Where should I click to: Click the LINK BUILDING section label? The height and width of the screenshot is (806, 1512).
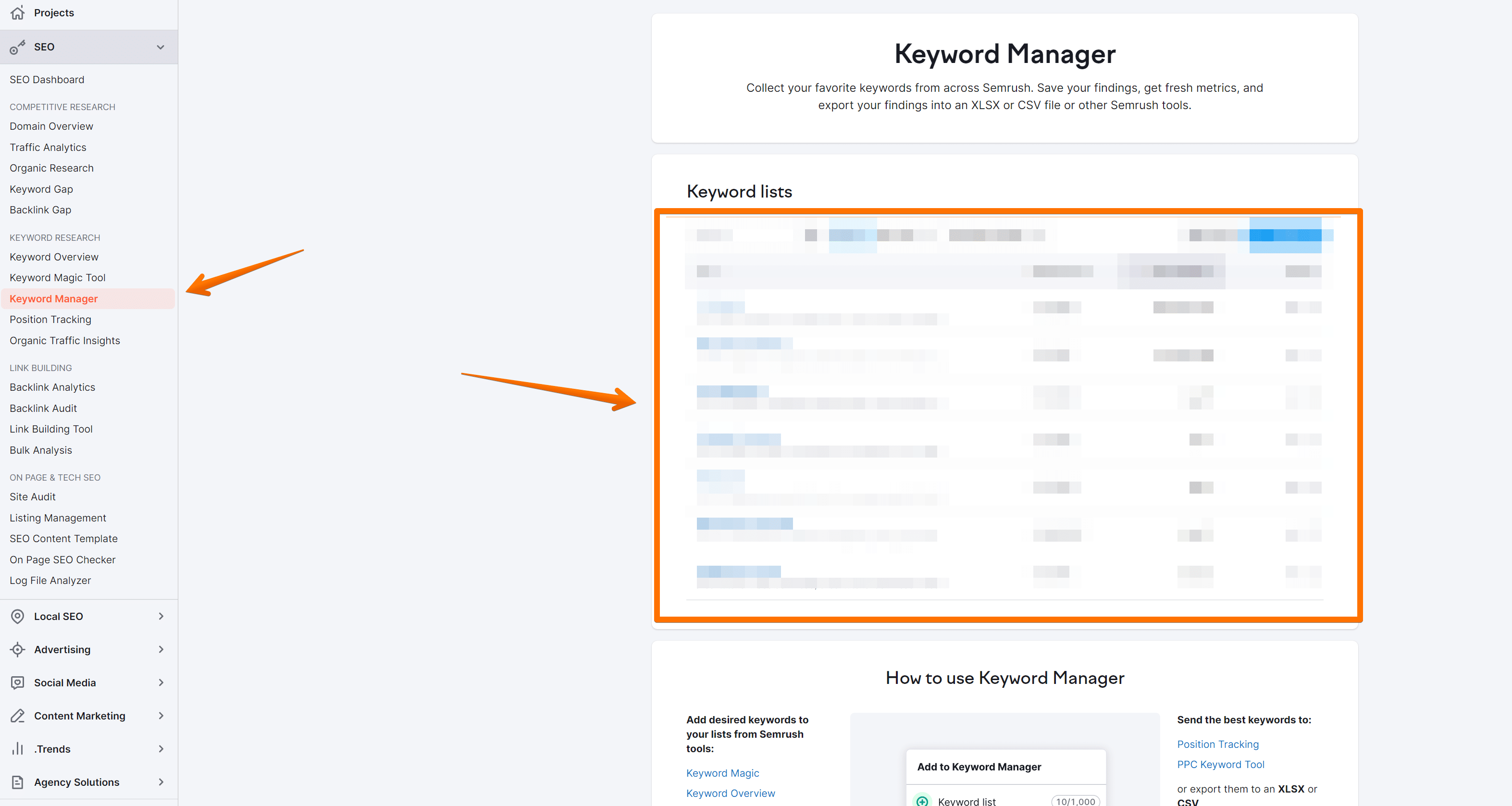coord(40,368)
